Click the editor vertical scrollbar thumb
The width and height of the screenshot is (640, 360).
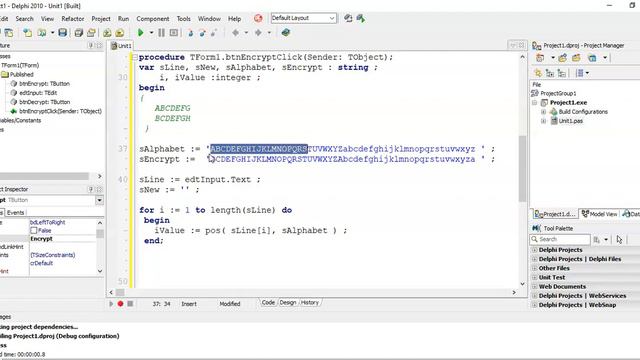click(x=522, y=169)
